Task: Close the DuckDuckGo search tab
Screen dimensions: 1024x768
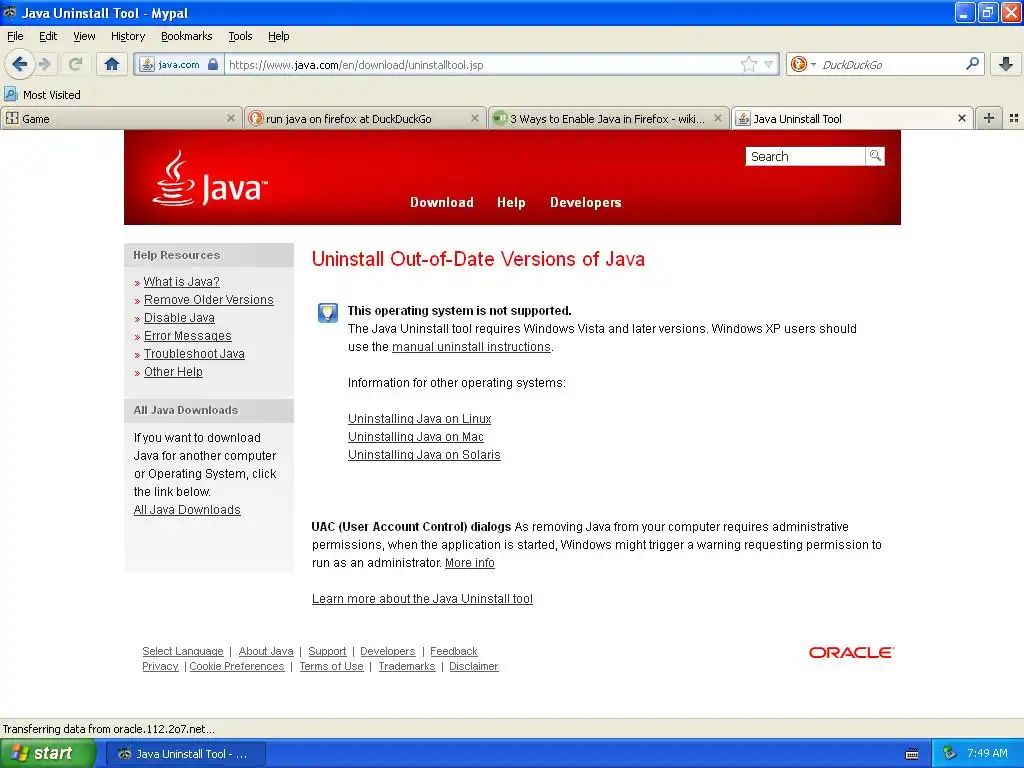Action: click(x=475, y=118)
